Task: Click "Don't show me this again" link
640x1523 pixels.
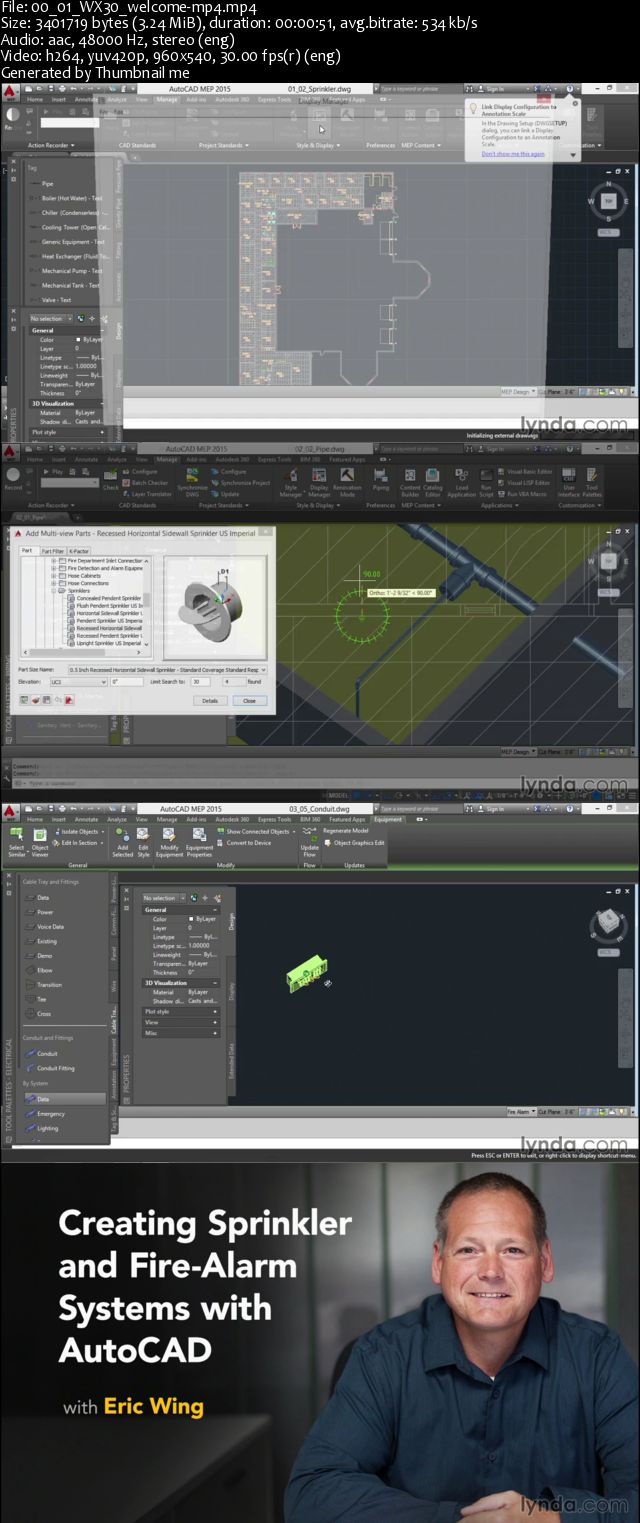Action: (x=513, y=153)
